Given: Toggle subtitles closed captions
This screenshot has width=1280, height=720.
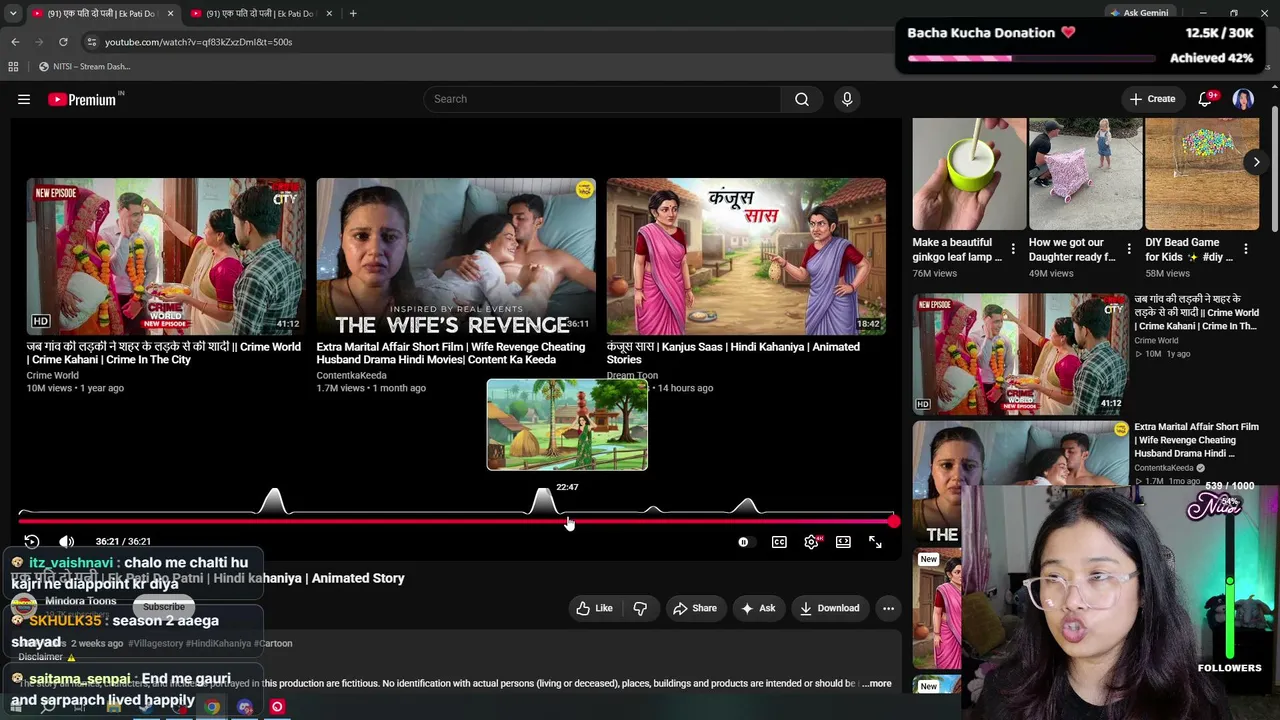Looking at the screenshot, I should pos(779,542).
